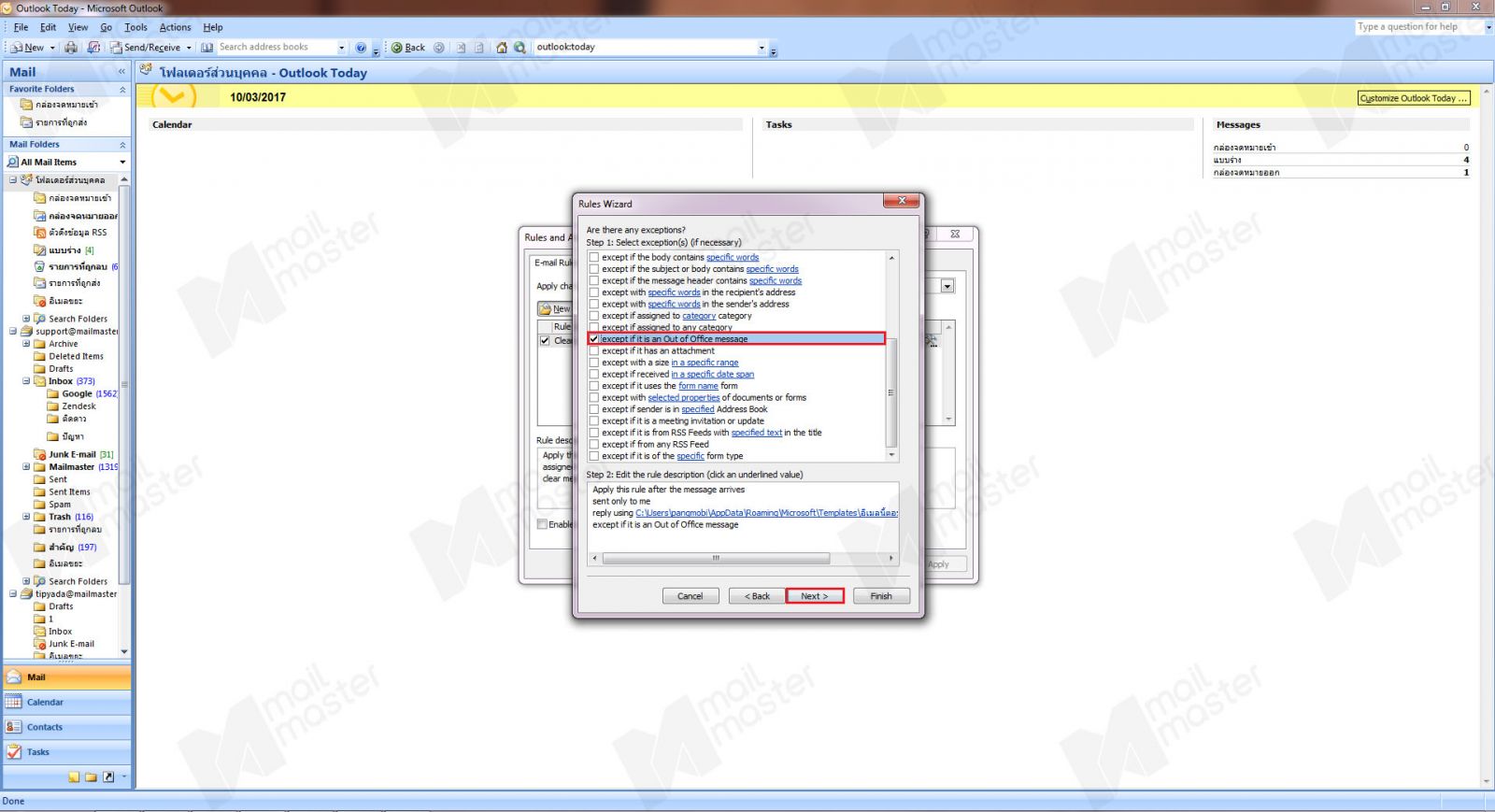The height and width of the screenshot is (812, 1495).
Task: Click the green Back navigation icon
Action: [397, 47]
